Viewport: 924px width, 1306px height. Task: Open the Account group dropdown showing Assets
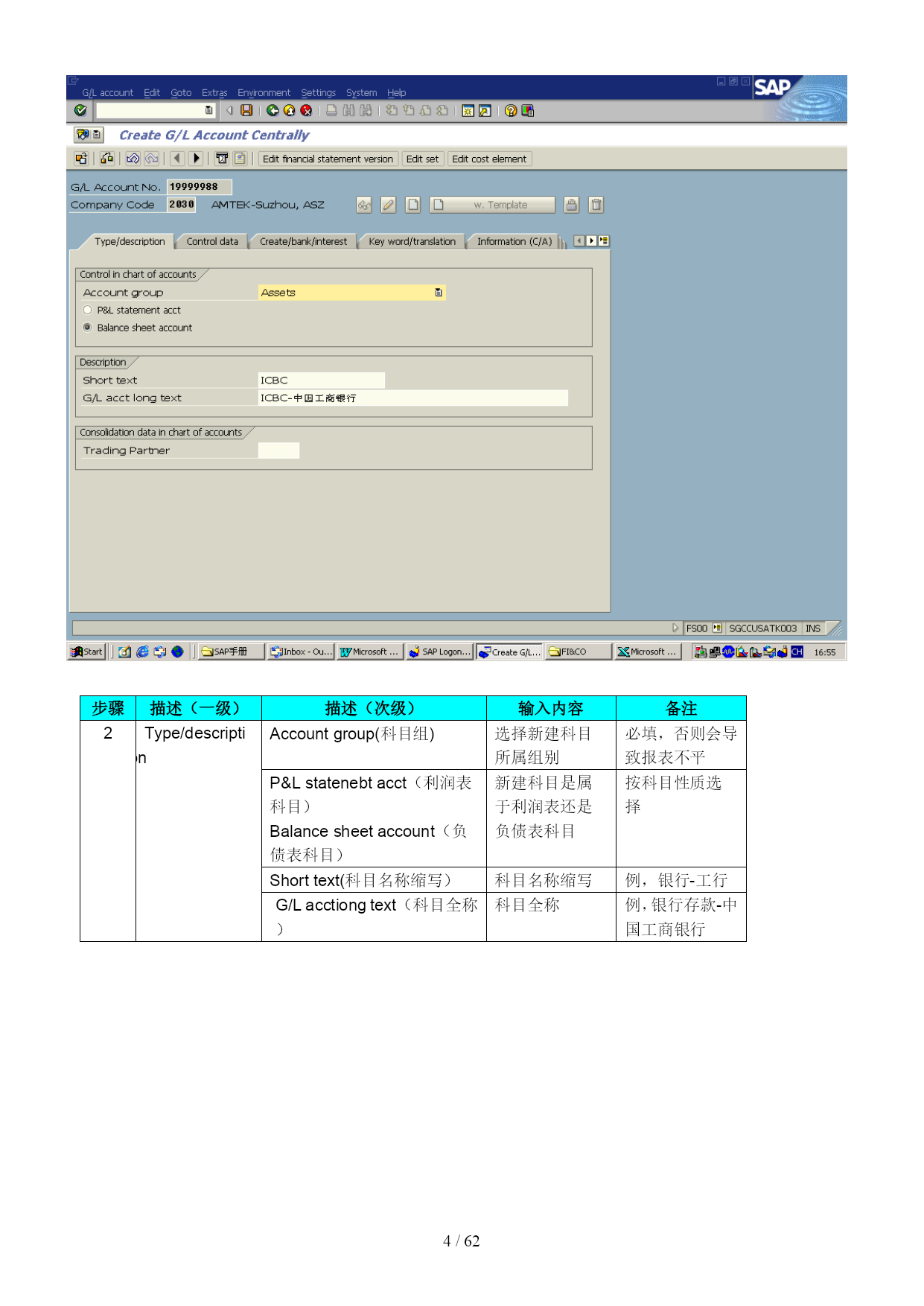click(439, 293)
